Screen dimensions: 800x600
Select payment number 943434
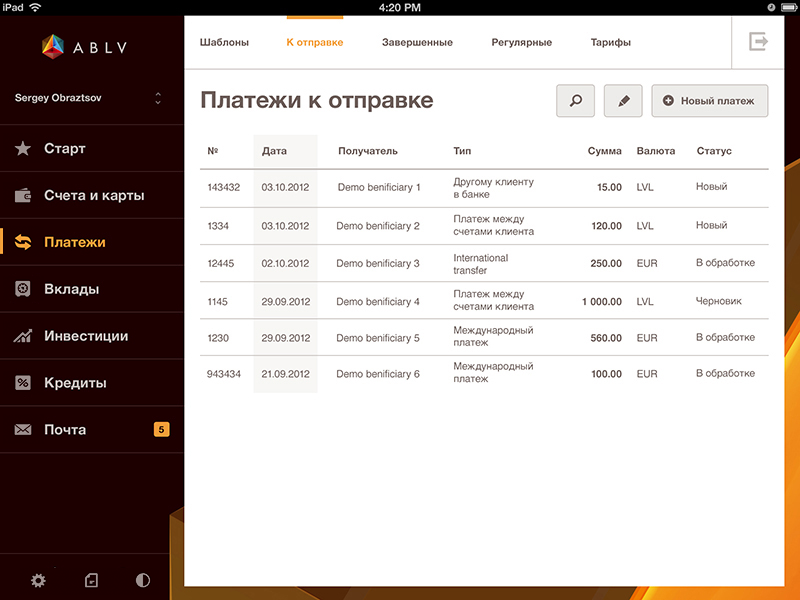click(x=223, y=374)
